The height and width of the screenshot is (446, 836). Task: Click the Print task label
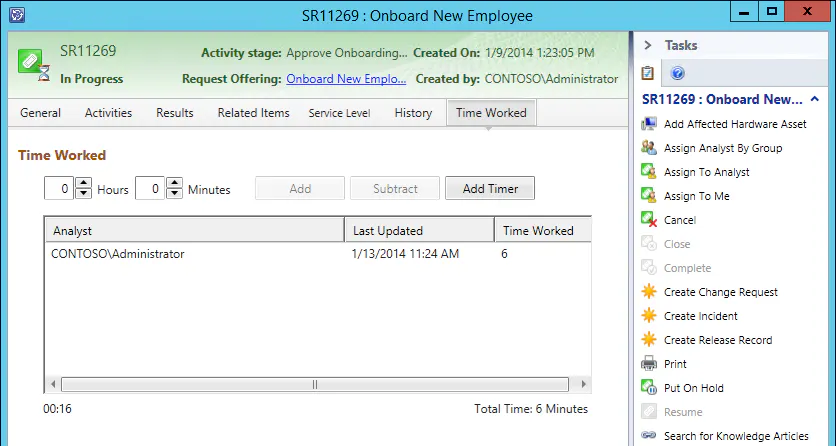(675, 364)
